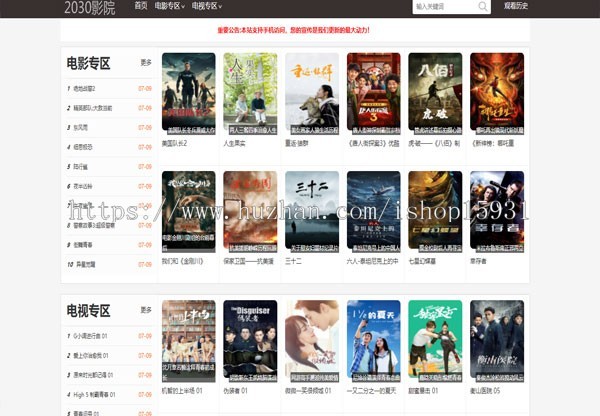Open the 甜蜜暴击 green TV poster
The image size is (600, 416).
point(435,341)
